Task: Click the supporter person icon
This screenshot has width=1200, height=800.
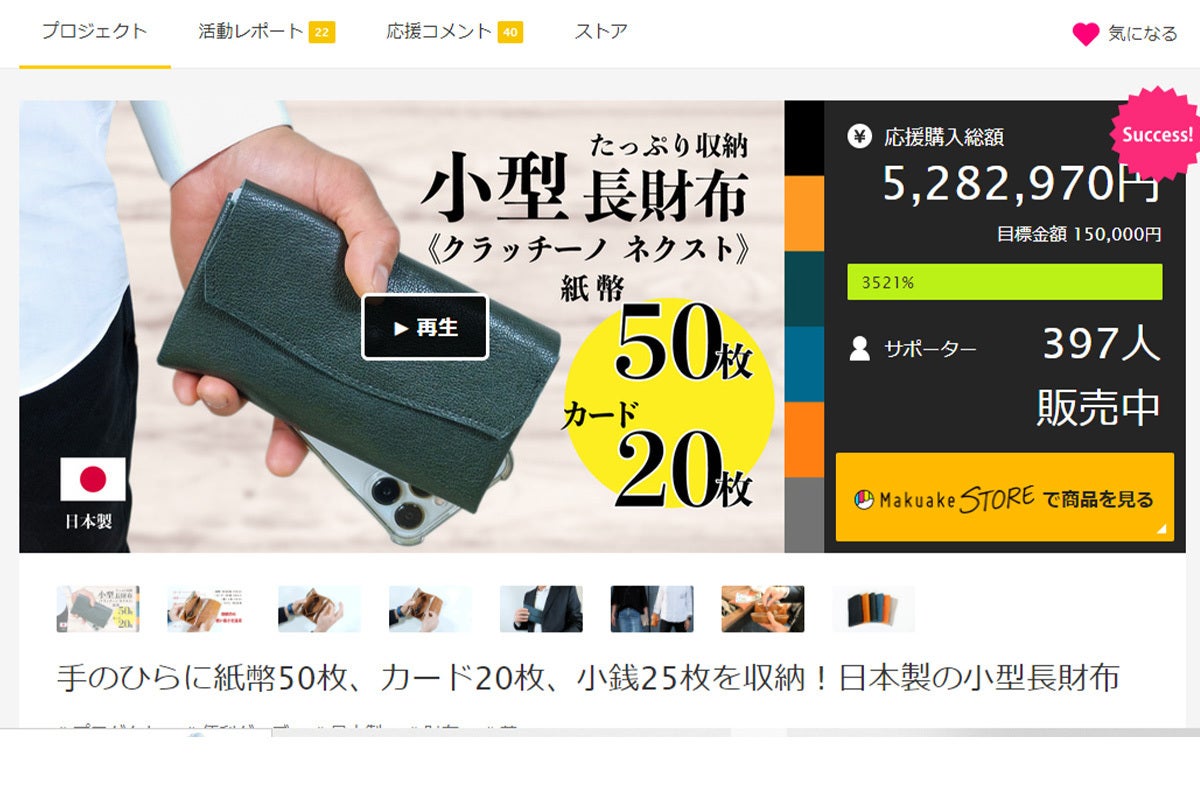Action: 859,348
